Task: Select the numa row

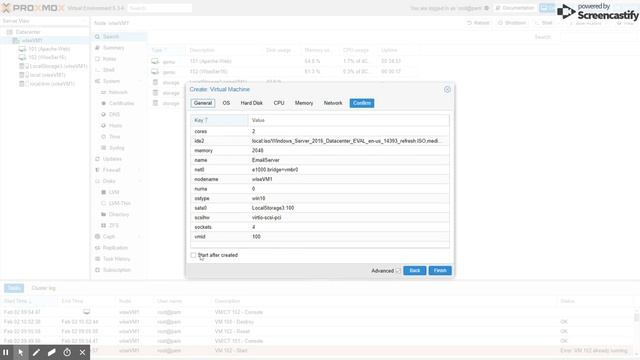Action: (x=320, y=189)
